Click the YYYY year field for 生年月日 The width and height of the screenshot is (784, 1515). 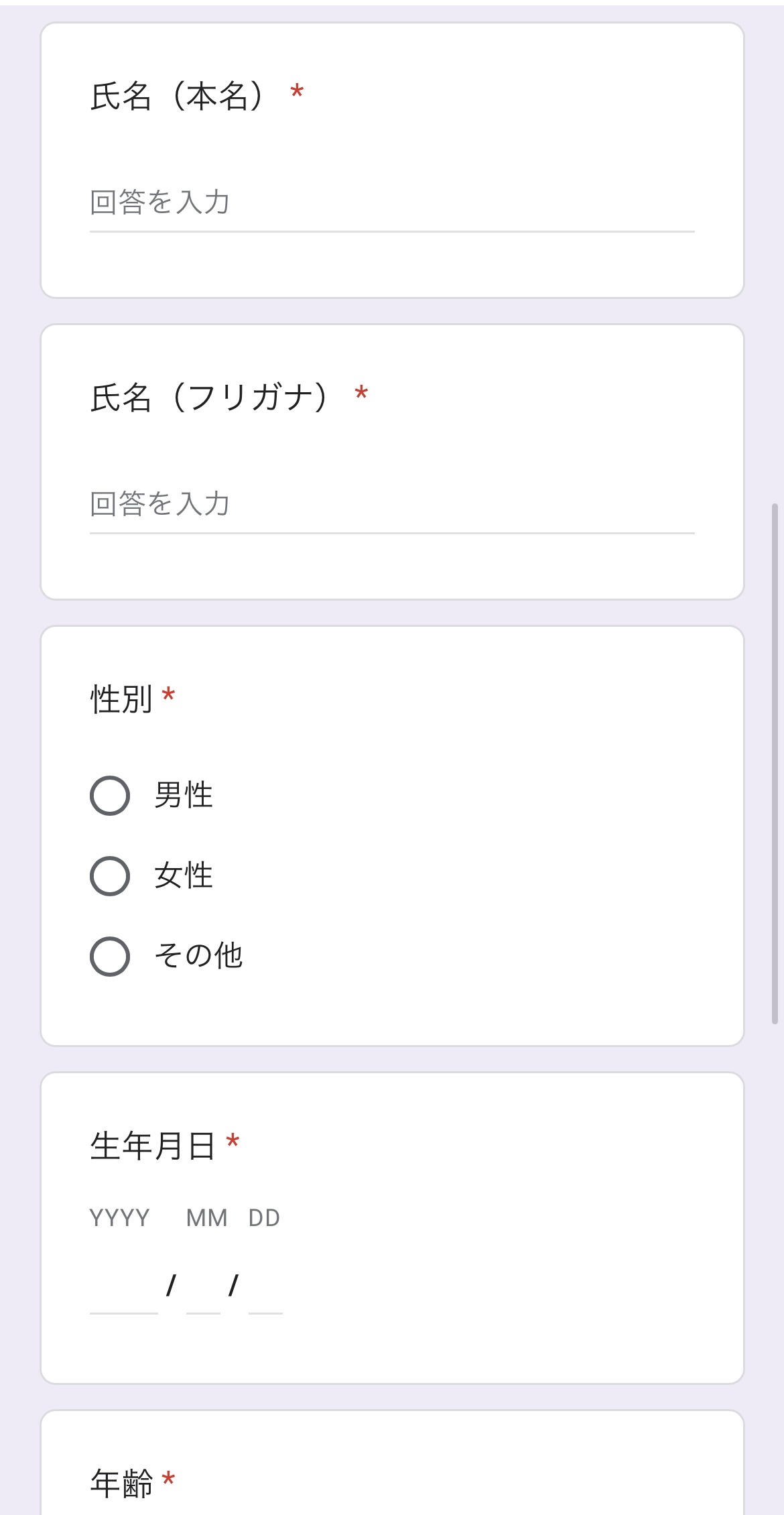point(123,1287)
